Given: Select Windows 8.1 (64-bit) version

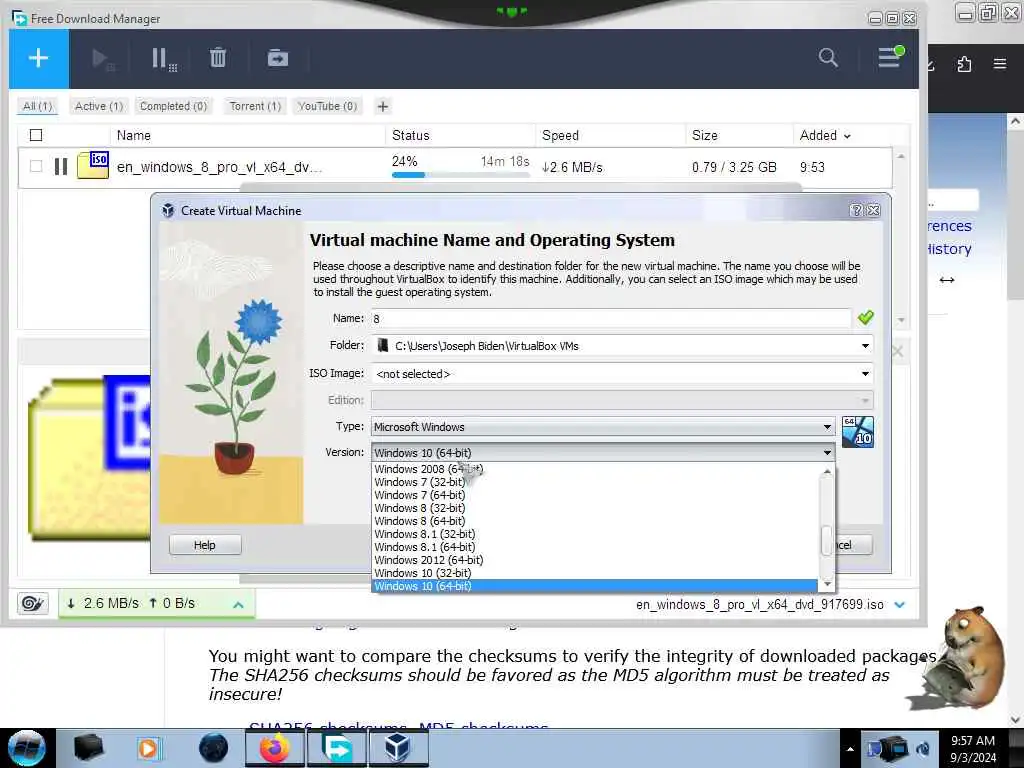Looking at the screenshot, I should pyautogui.click(x=424, y=547).
